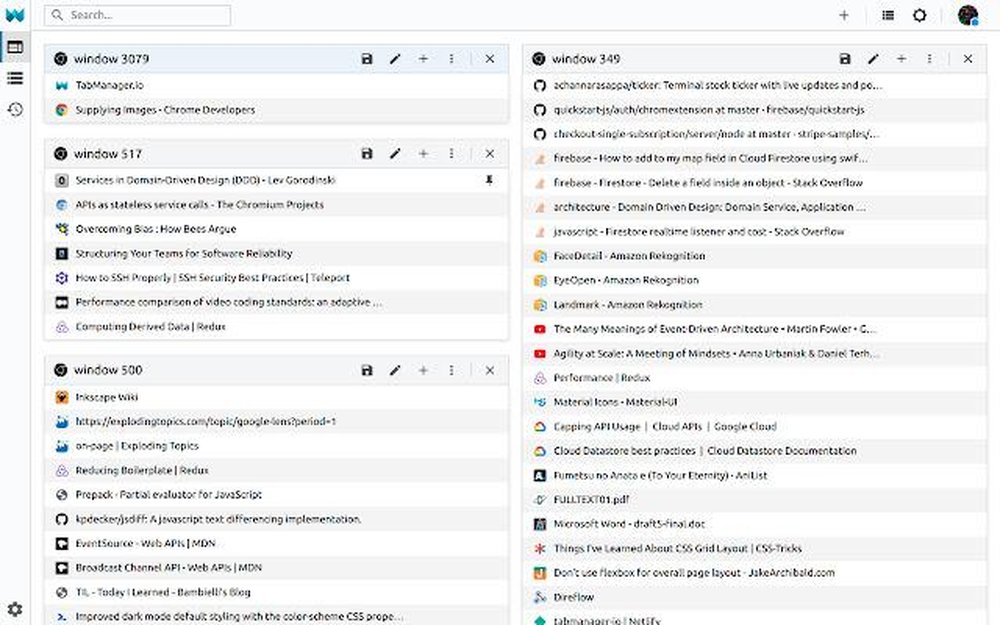The width and height of the screenshot is (1000, 625).
Task: Open TabManager settings via the top-bar gear
Action: [920, 15]
